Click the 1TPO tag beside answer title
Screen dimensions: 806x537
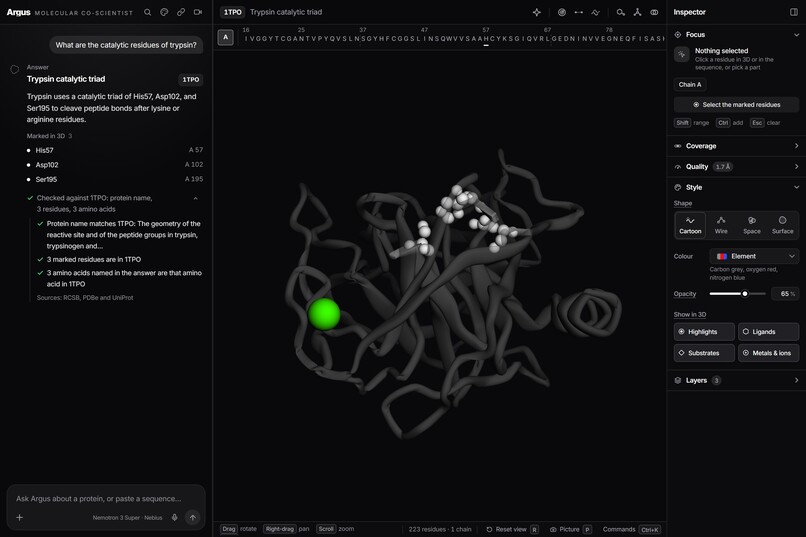pyautogui.click(x=191, y=80)
